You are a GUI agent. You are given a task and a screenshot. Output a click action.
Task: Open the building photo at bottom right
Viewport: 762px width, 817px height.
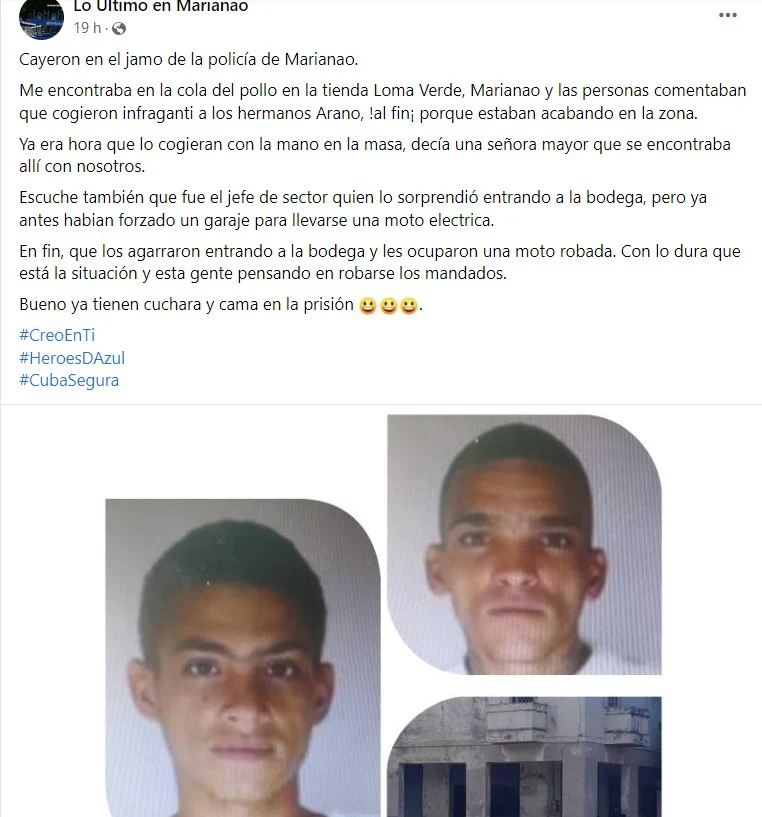[524, 757]
